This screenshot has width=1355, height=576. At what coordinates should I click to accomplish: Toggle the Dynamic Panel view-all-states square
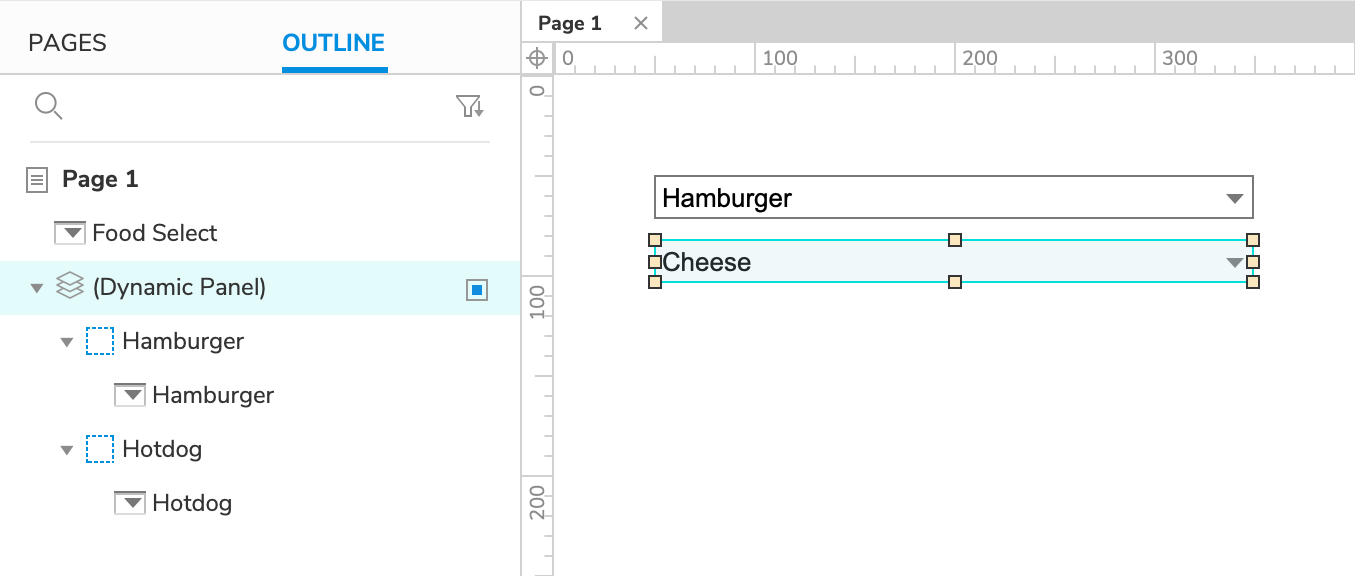pyautogui.click(x=478, y=290)
